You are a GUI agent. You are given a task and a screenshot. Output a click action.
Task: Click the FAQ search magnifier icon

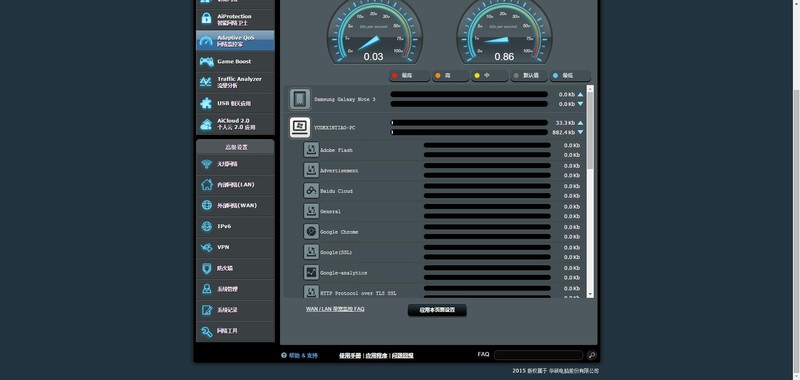pyautogui.click(x=591, y=355)
